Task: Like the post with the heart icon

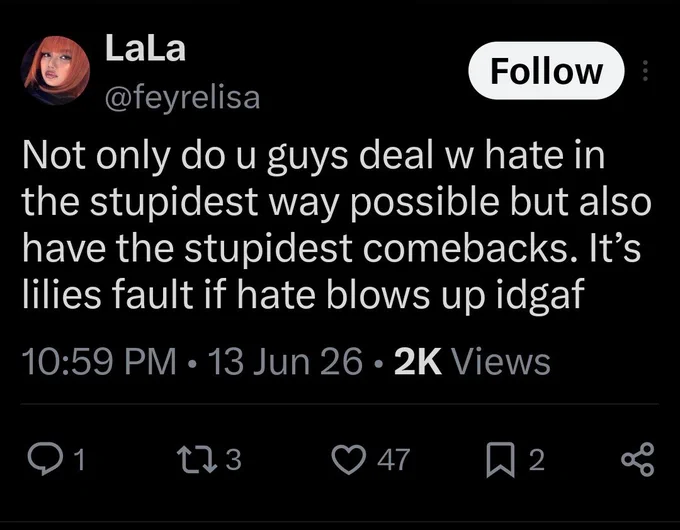Action: 349,460
